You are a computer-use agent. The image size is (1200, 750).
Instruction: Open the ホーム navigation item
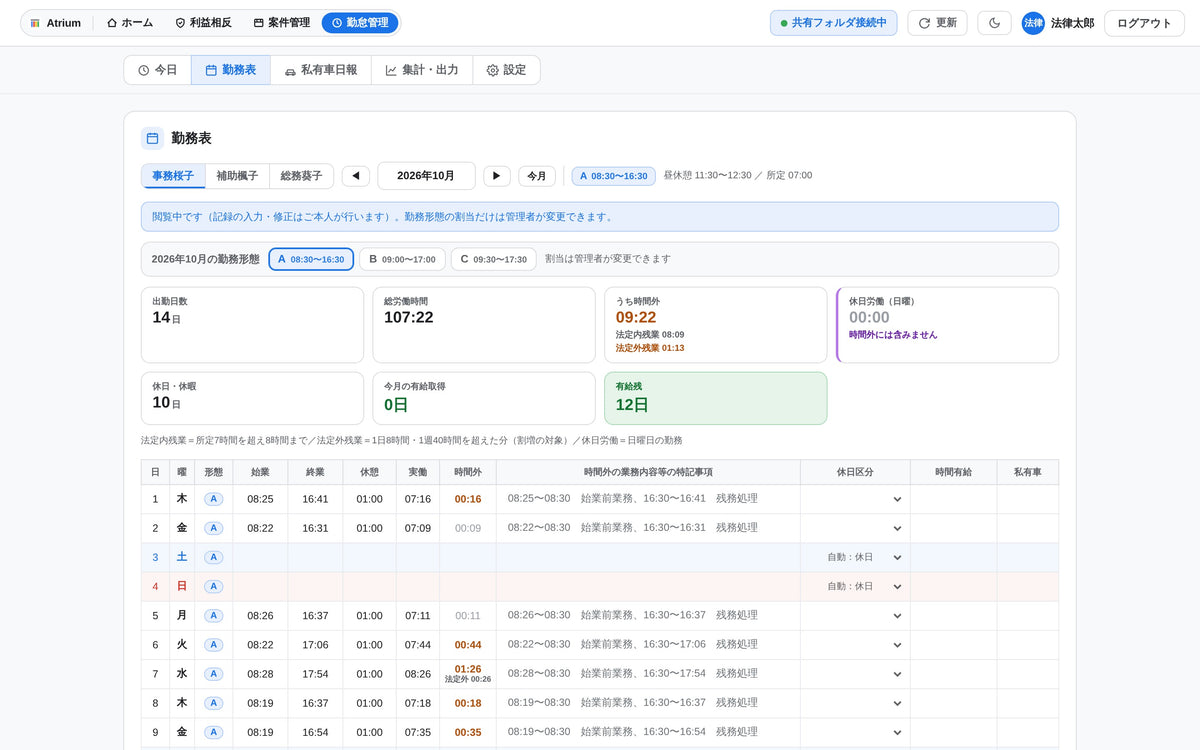click(x=130, y=23)
